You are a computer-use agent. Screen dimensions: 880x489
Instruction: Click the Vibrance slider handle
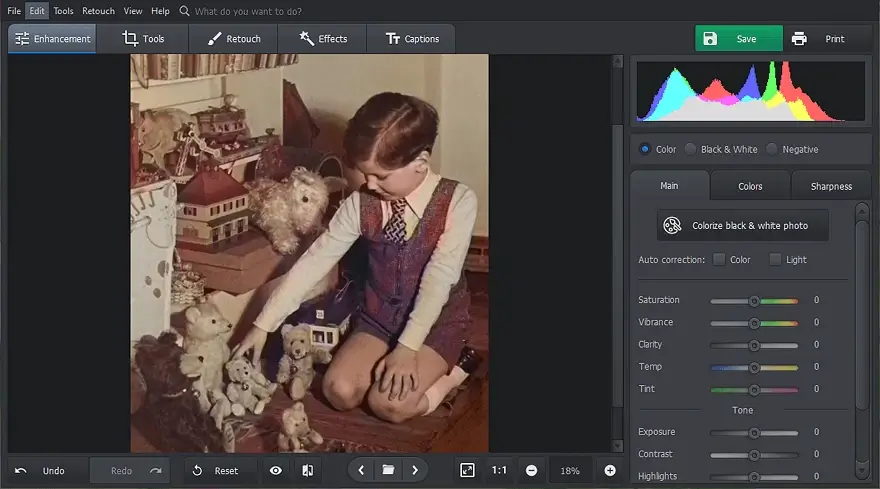pyautogui.click(x=754, y=323)
